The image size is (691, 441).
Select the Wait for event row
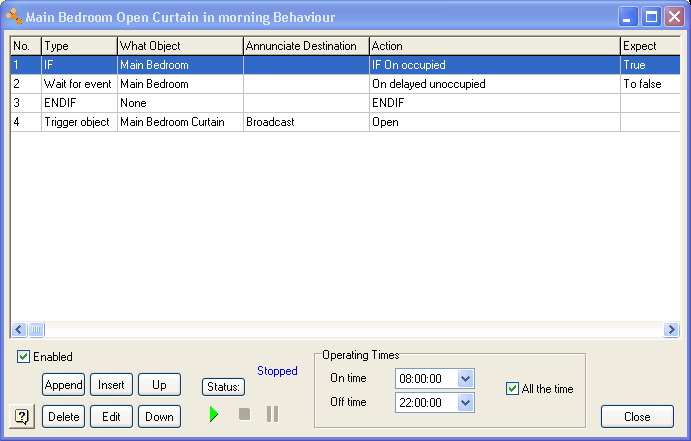[80, 84]
